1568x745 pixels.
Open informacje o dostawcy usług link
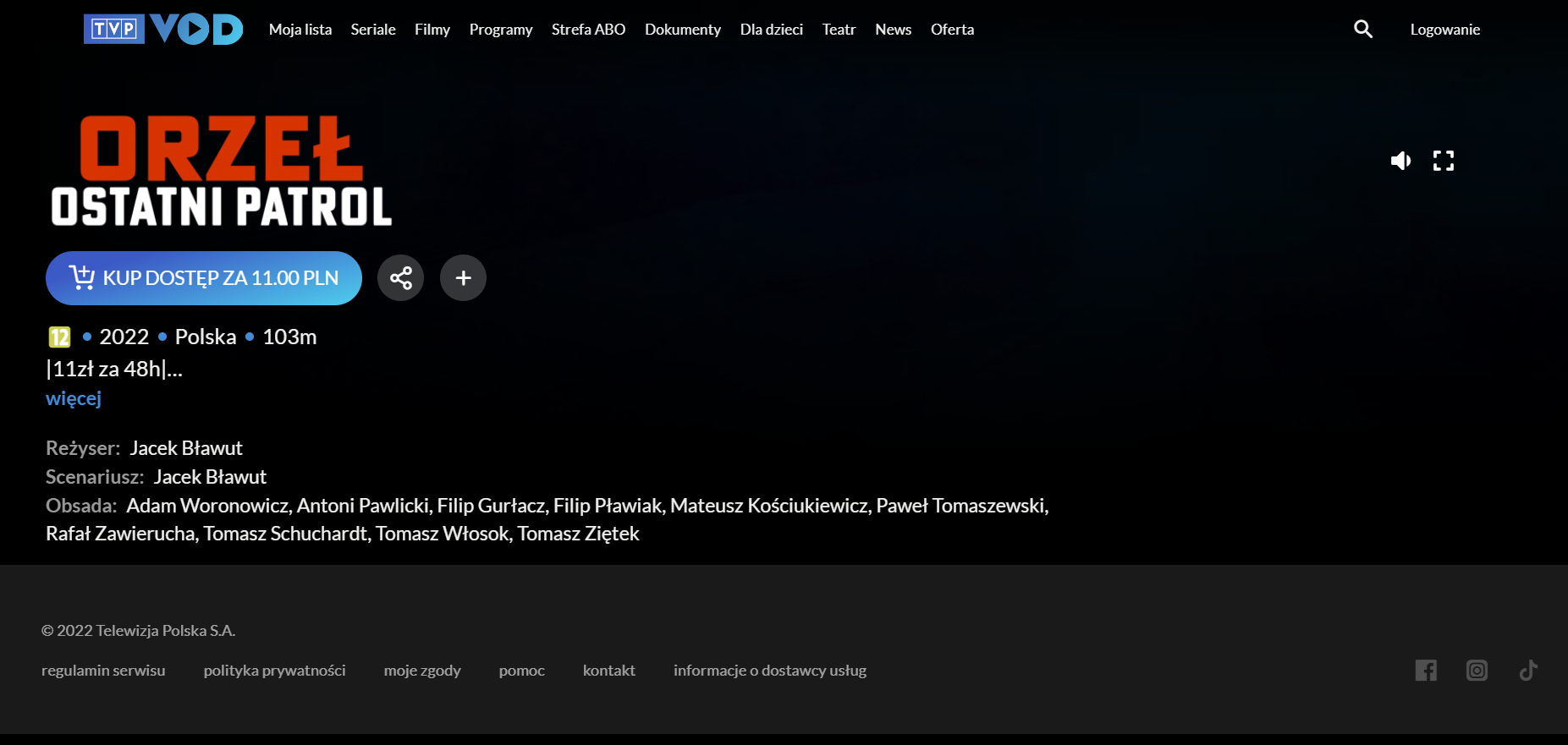[x=770, y=671]
